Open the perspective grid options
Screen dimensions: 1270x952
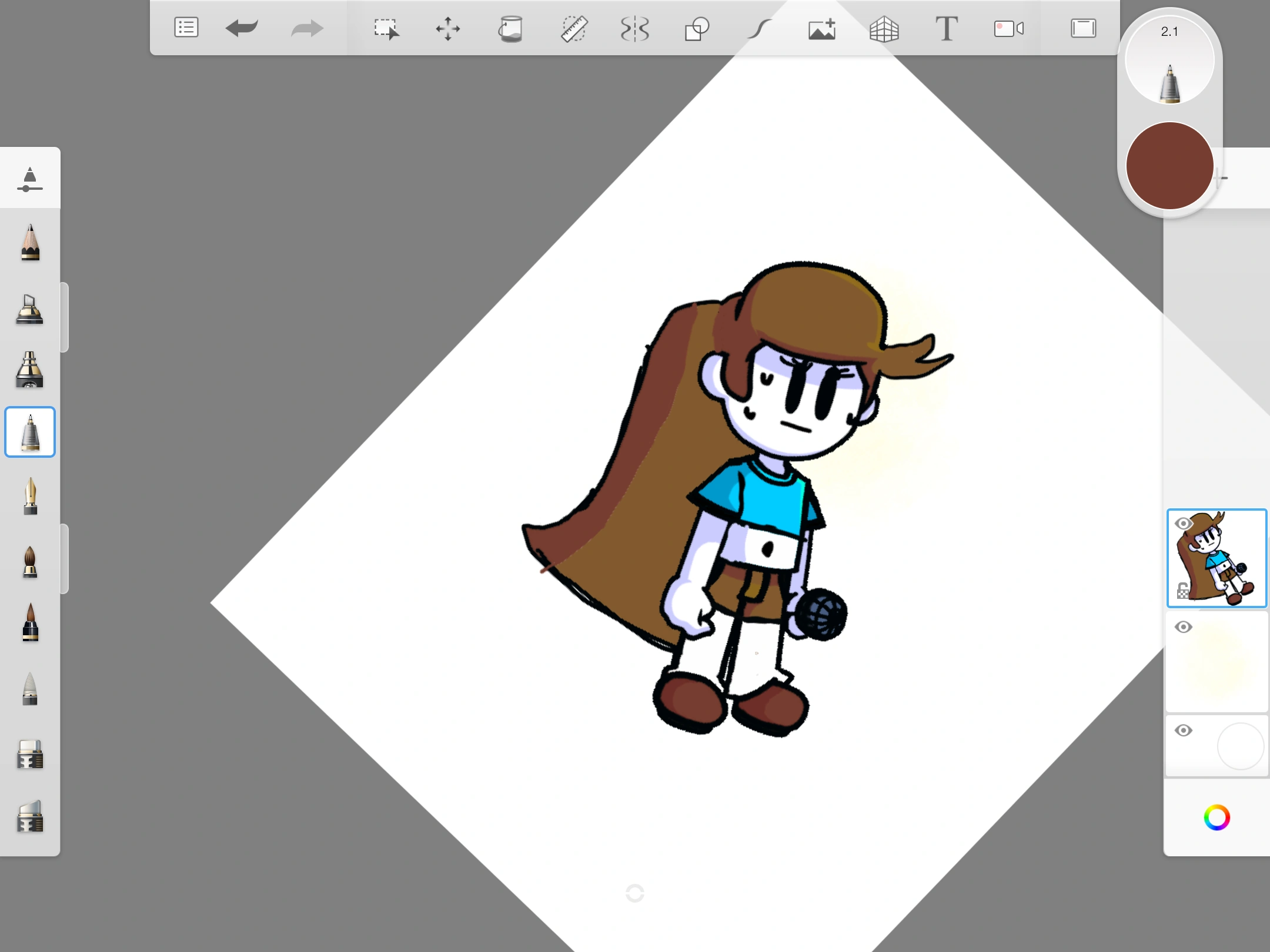click(884, 27)
